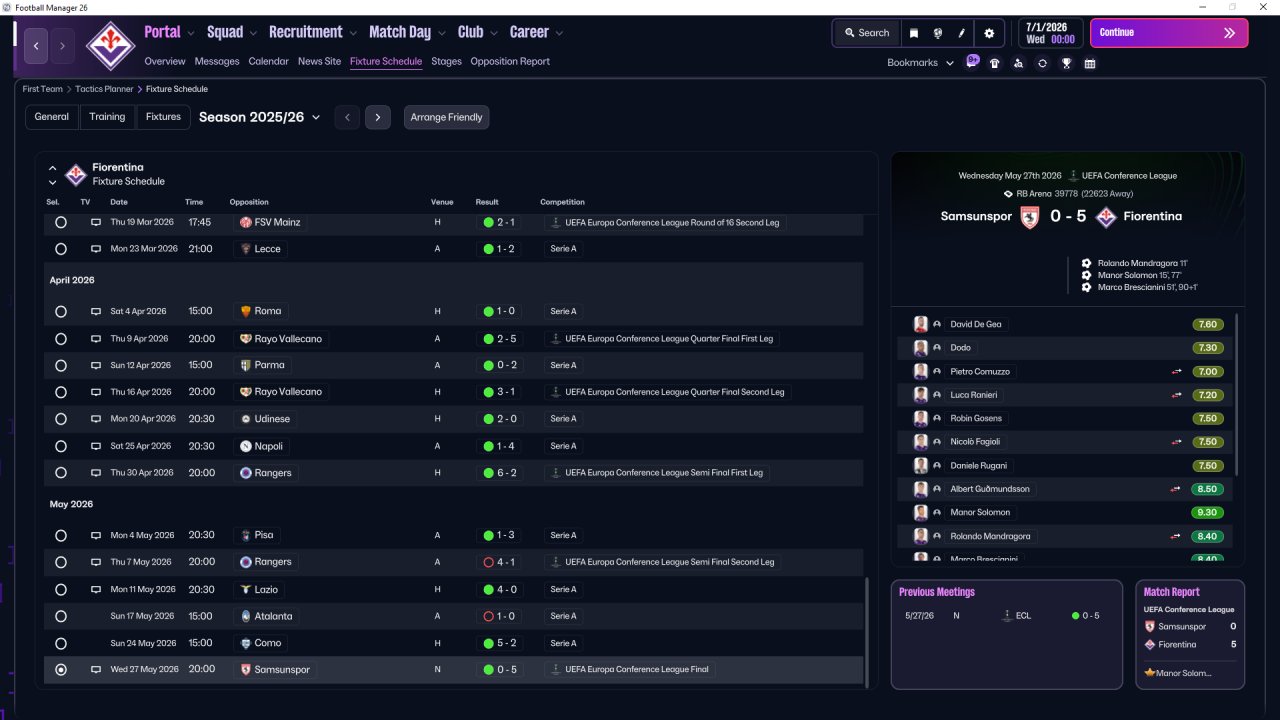Collapse the Fiorentina Fixture Schedule panel
The width and height of the screenshot is (1280, 720).
(x=53, y=168)
